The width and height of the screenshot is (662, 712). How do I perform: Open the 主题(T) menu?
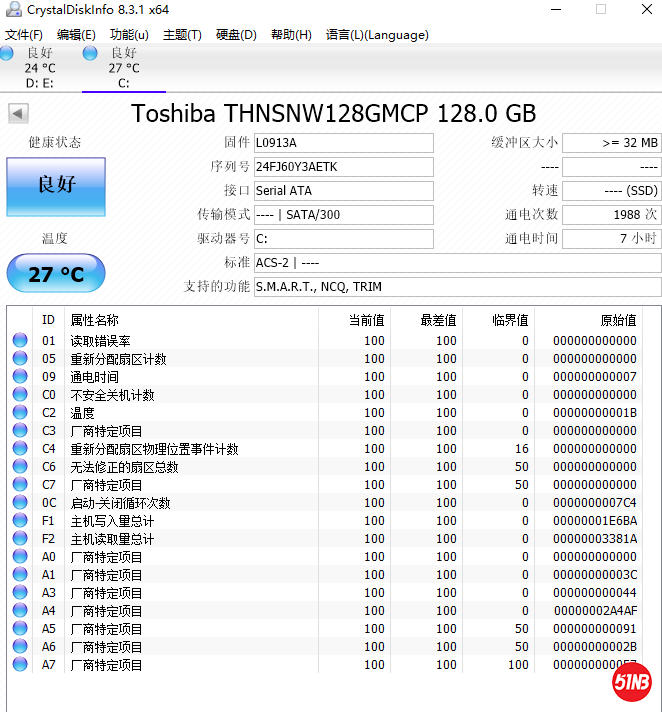coord(181,35)
